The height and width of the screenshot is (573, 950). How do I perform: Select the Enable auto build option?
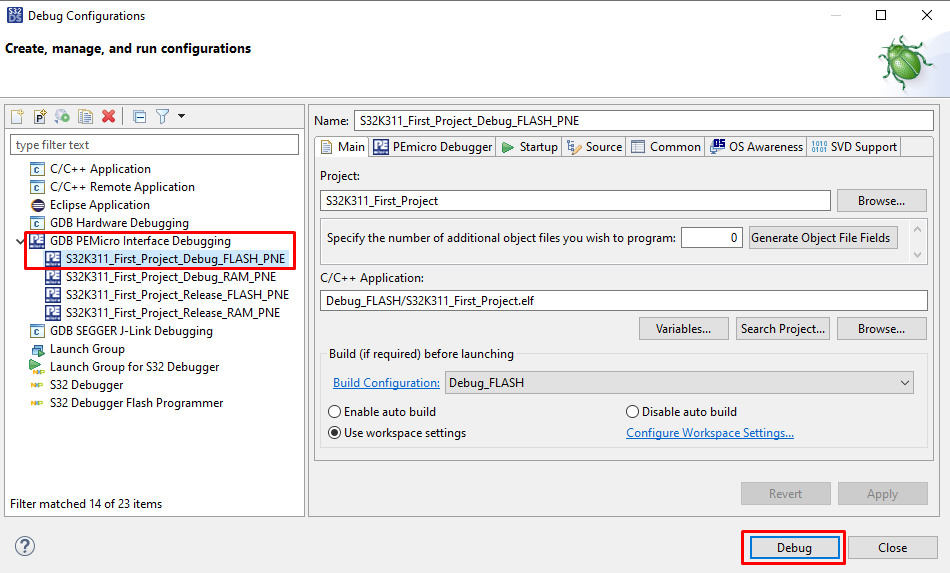tap(335, 412)
